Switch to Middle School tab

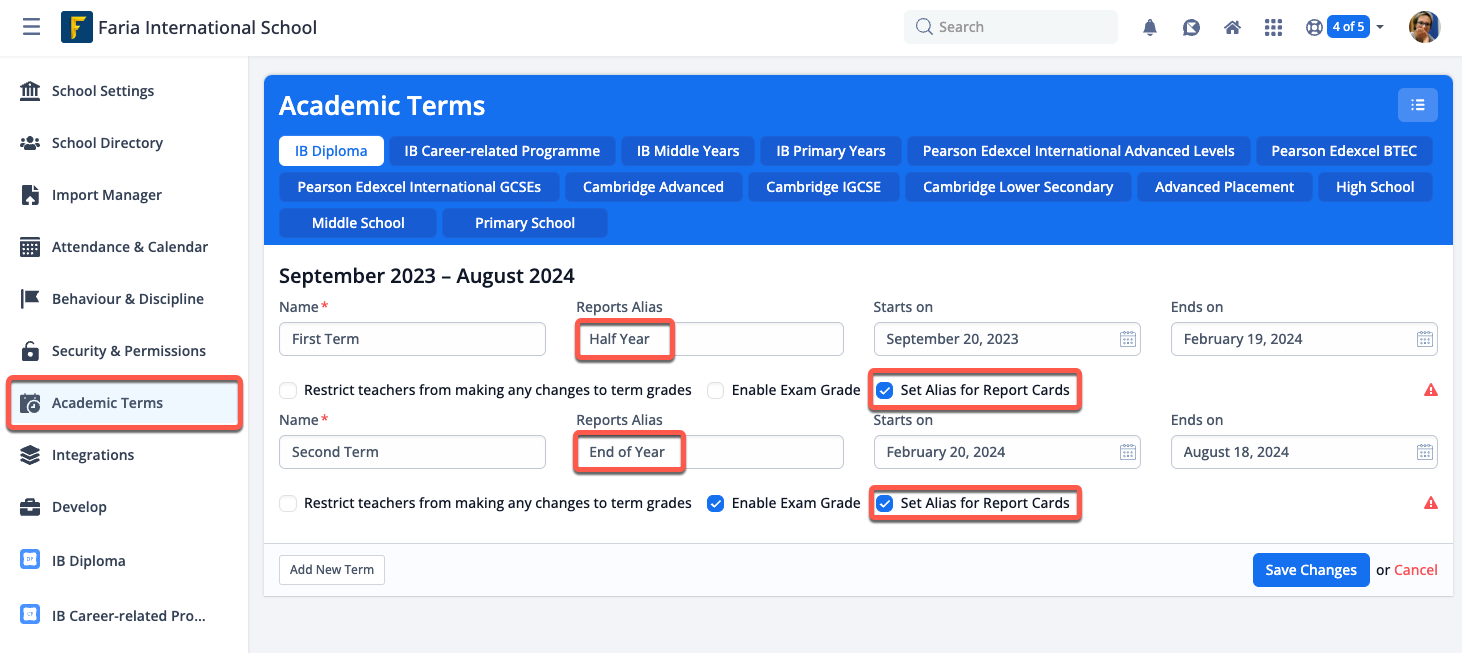pos(358,223)
